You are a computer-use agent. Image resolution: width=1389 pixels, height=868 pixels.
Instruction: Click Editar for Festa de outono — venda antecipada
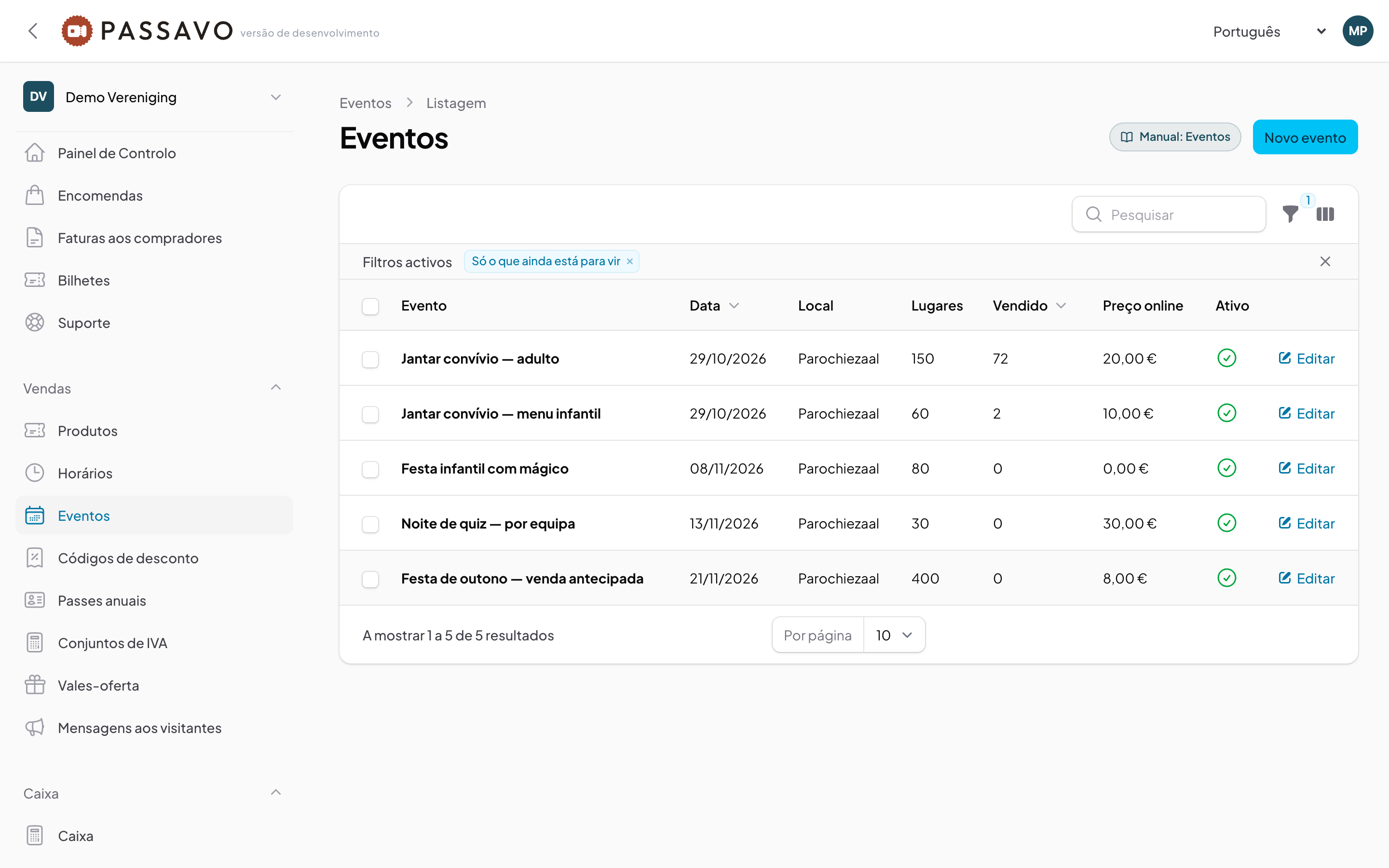click(x=1307, y=578)
